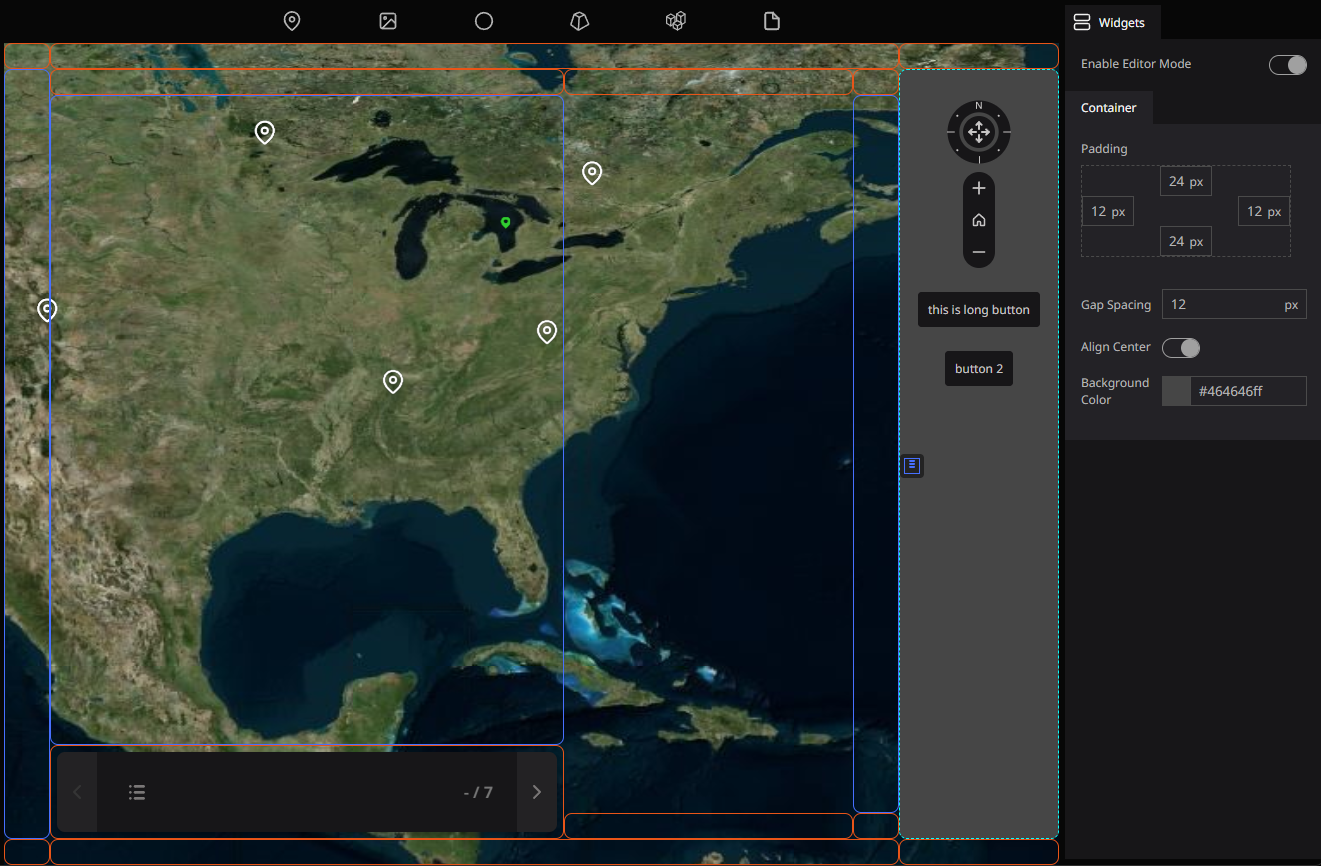Select the location marker tool in top toolbar
Image resolution: width=1321 pixels, height=866 pixels.
pos(292,21)
